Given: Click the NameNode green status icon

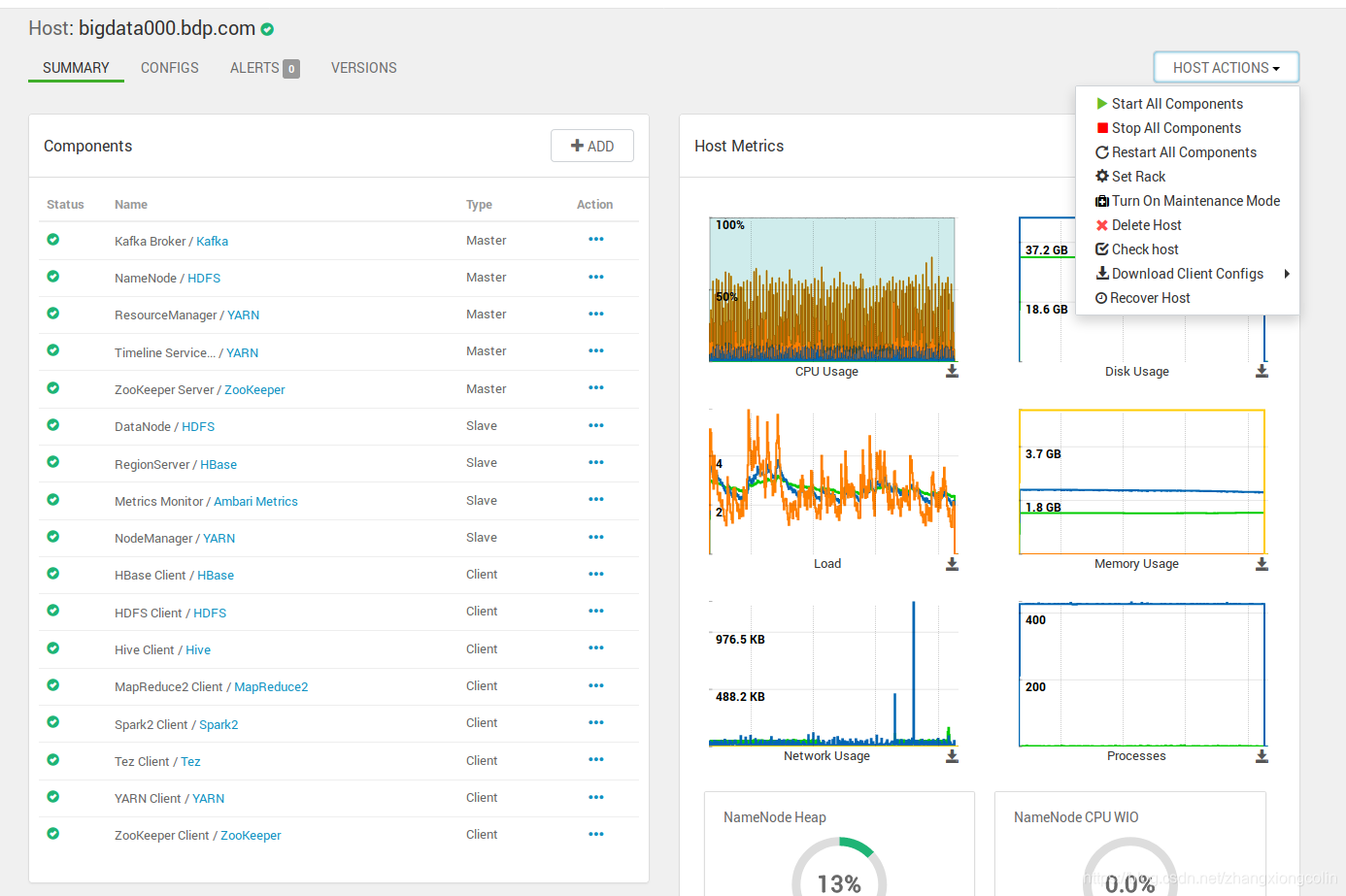Looking at the screenshot, I should click(x=53, y=277).
